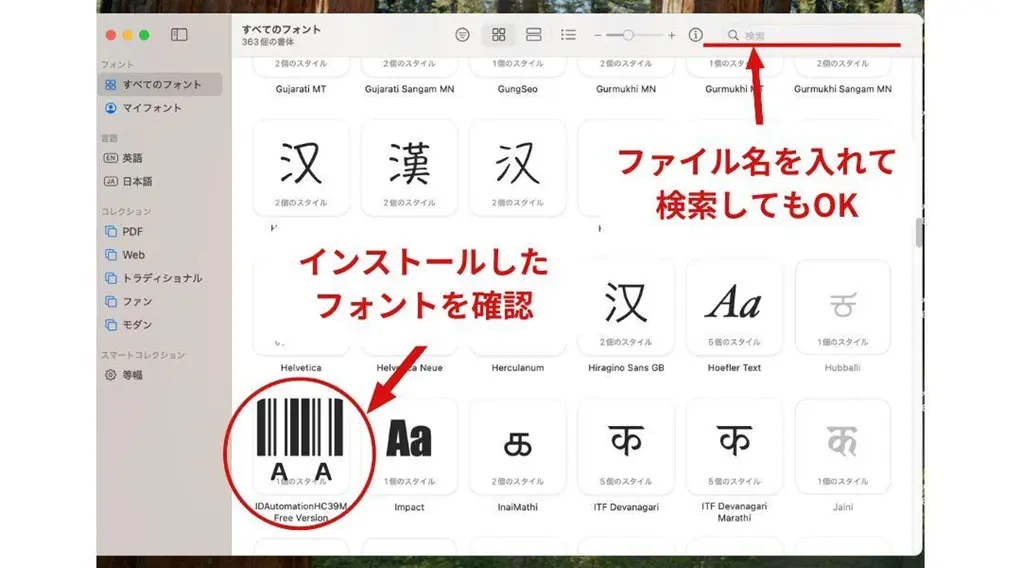
Task: Select the InaiMathi font preview
Action: click(x=518, y=447)
